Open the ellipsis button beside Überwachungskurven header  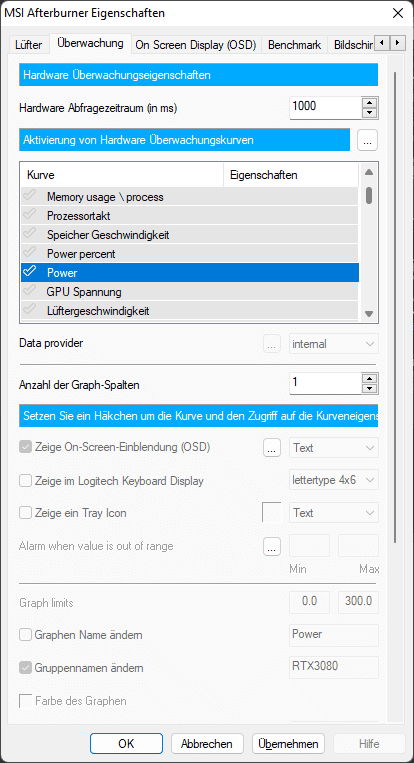point(367,140)
